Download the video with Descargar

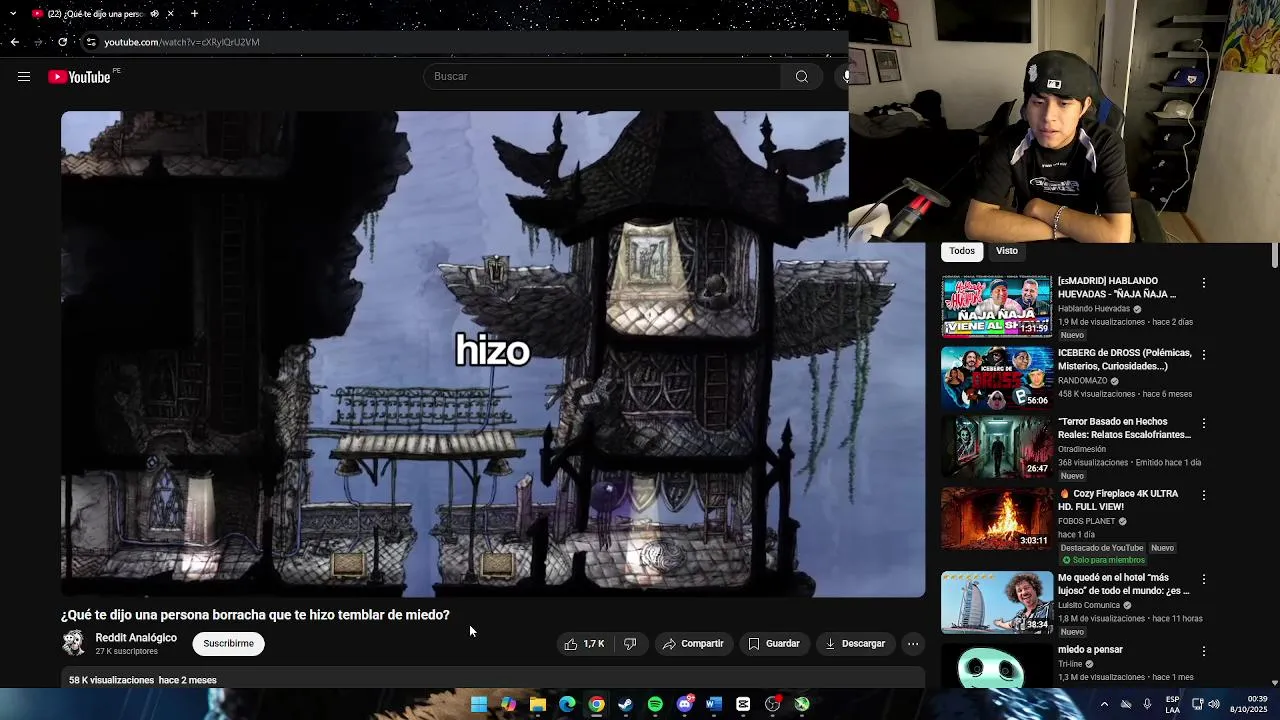pos(855,644)
